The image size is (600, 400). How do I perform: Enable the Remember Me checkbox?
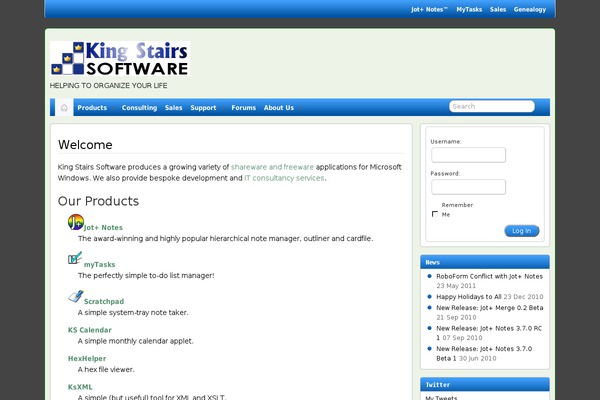[x=435, y=214]
